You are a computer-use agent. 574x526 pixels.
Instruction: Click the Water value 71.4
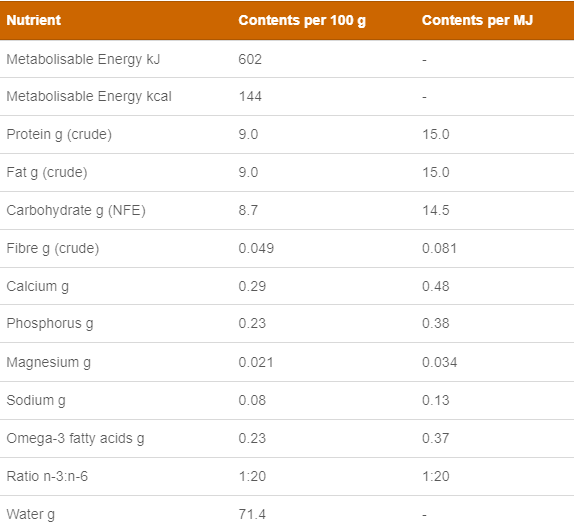tap(252, 515)
